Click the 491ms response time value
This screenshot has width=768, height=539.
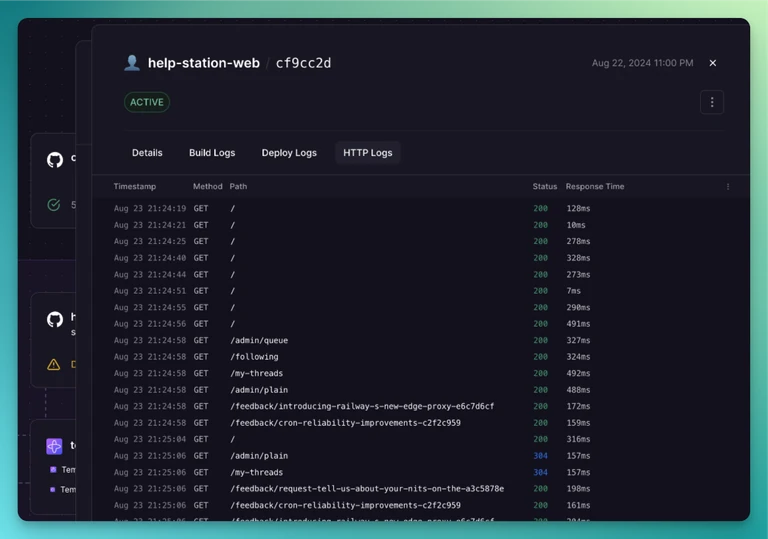pos(578,323)
